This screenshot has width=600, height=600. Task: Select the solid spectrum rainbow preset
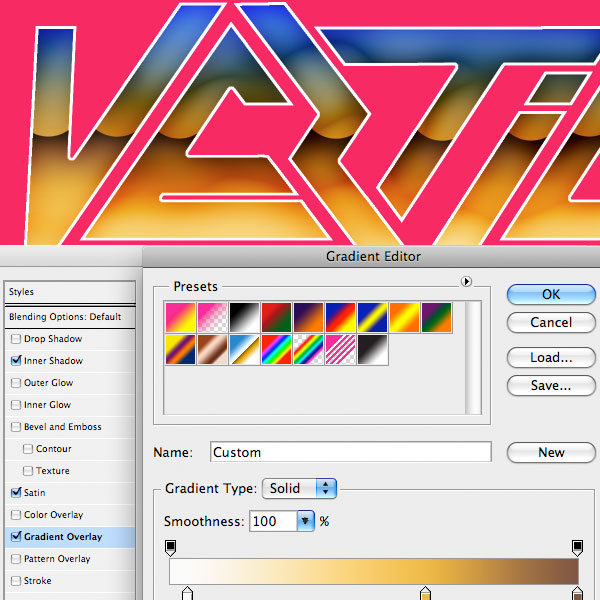276,349
